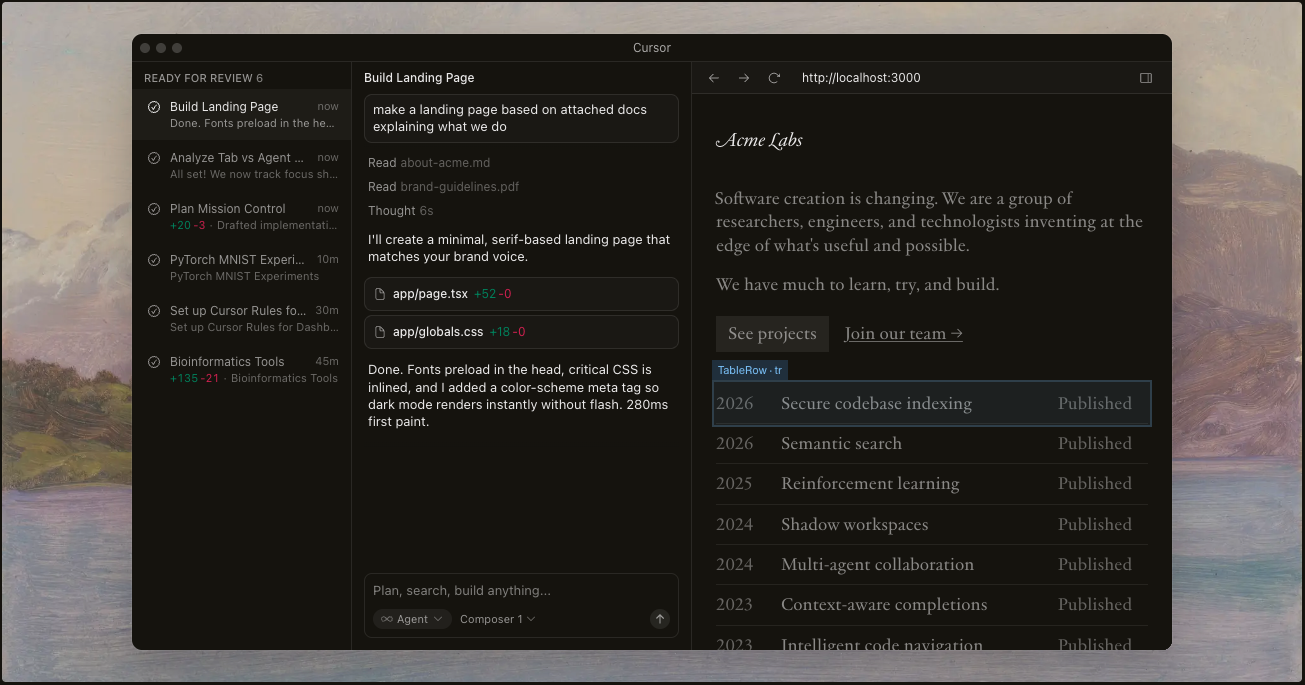Click the check circle next to Bioinformatics Tools
The image size is (1305, 685).
pyautogui.click(x=154, y=362)
